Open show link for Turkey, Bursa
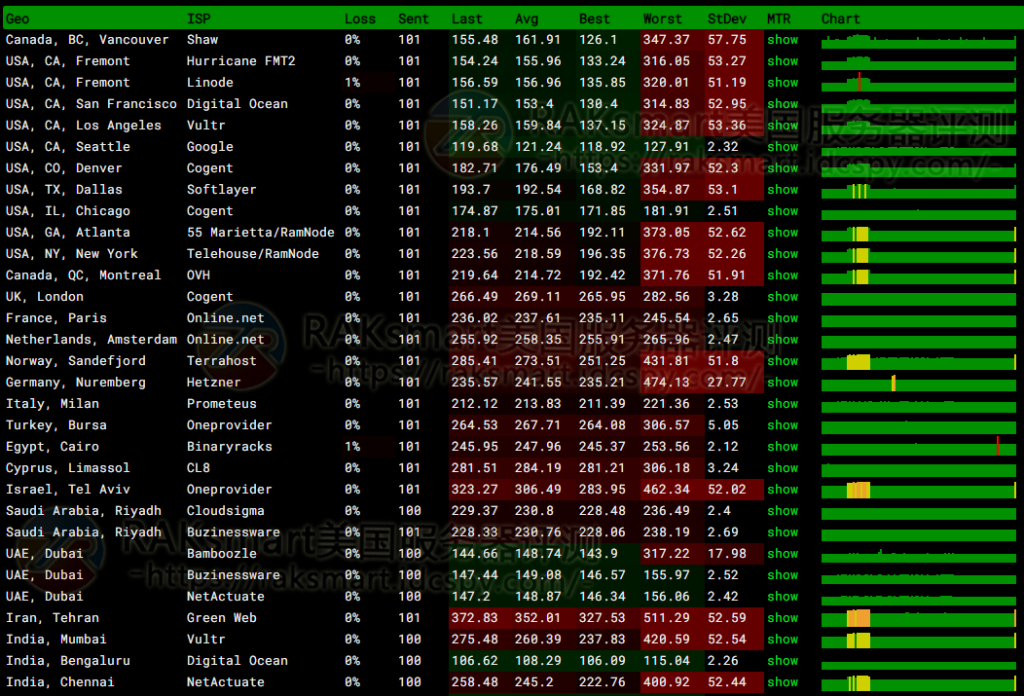Screen dimensions: 1024x696 coord(782,425)
